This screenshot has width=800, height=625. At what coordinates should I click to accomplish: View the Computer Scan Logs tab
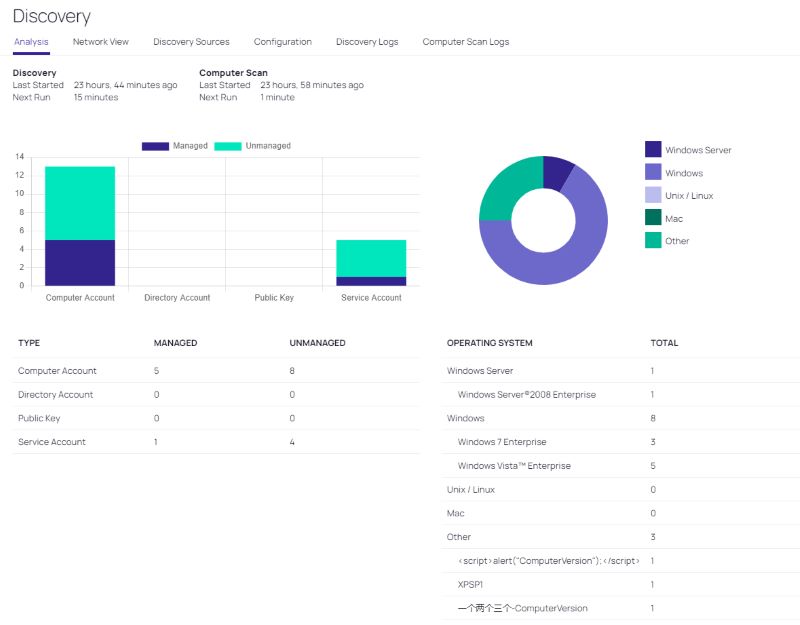[x=465, y=42]
